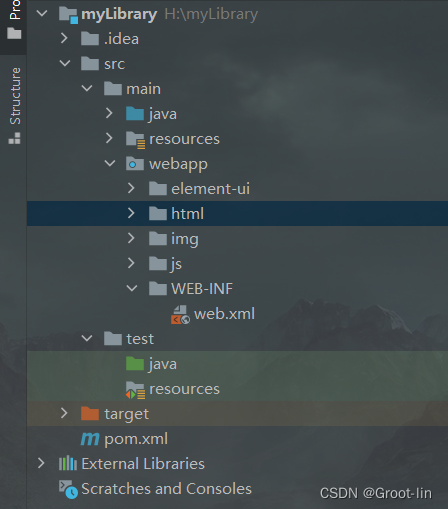Viewport: 448px width, 509px height.
Task: Open the Project tool window tab
Action: [x=13, y=27]
